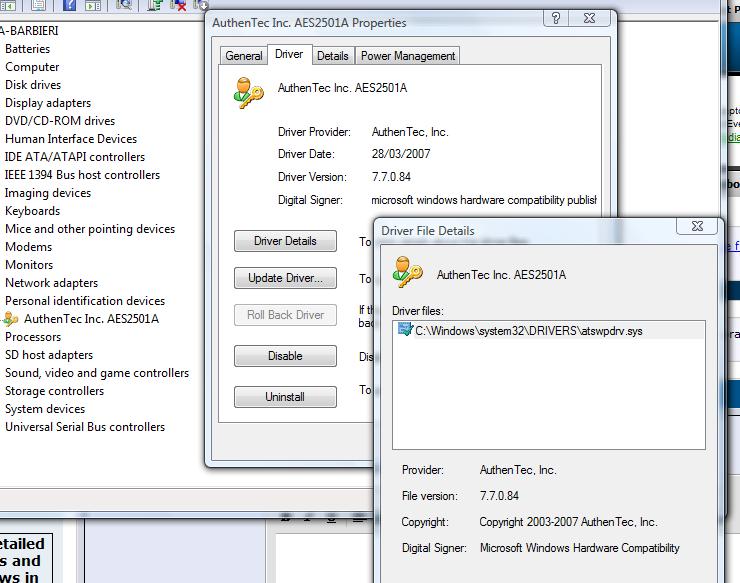Select Personal identification devices category
Image resolution: width=740 pixels, height=583 pixels.
pos(85,301)
